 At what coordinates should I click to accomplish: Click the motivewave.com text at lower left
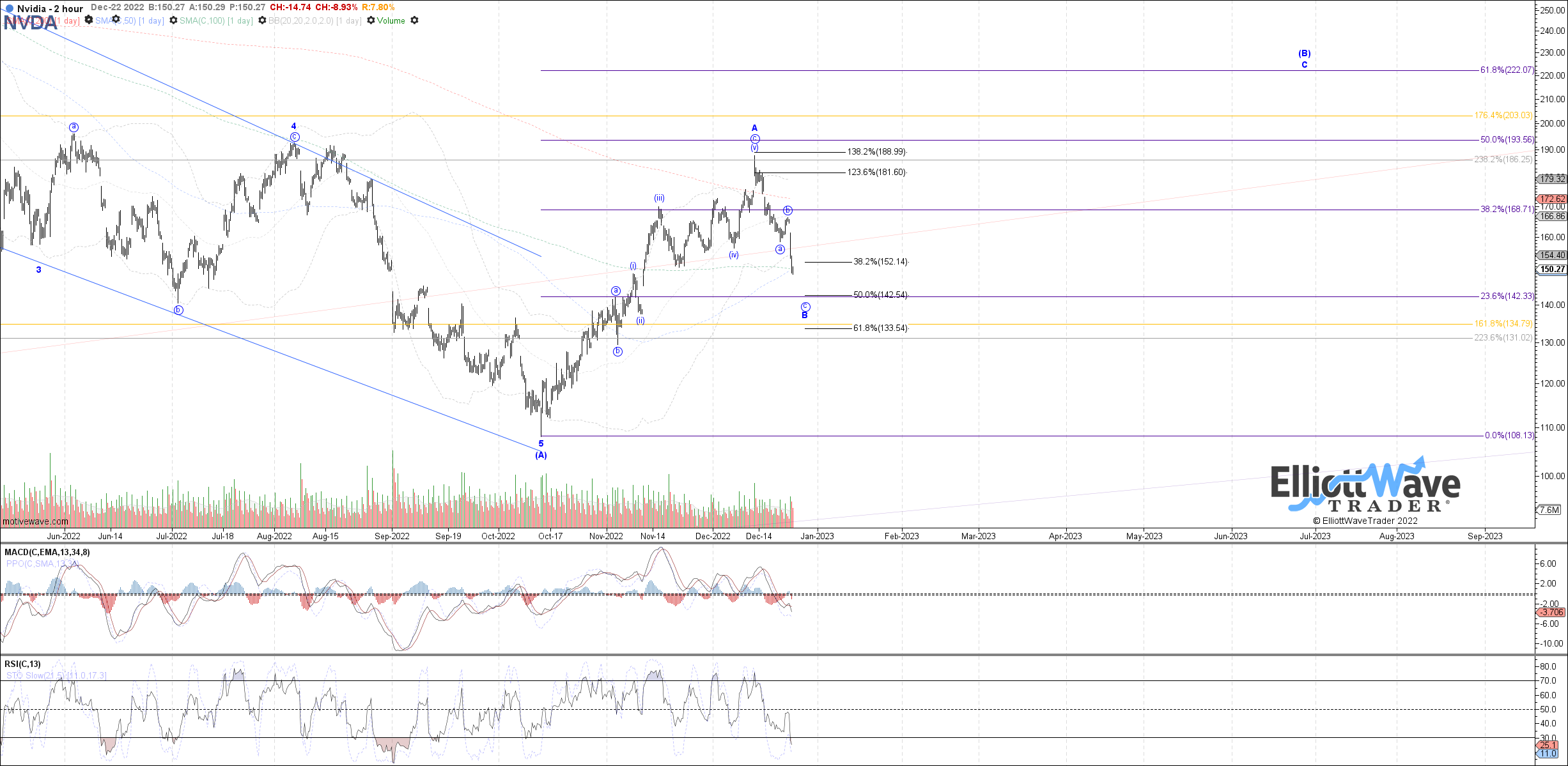35,522
